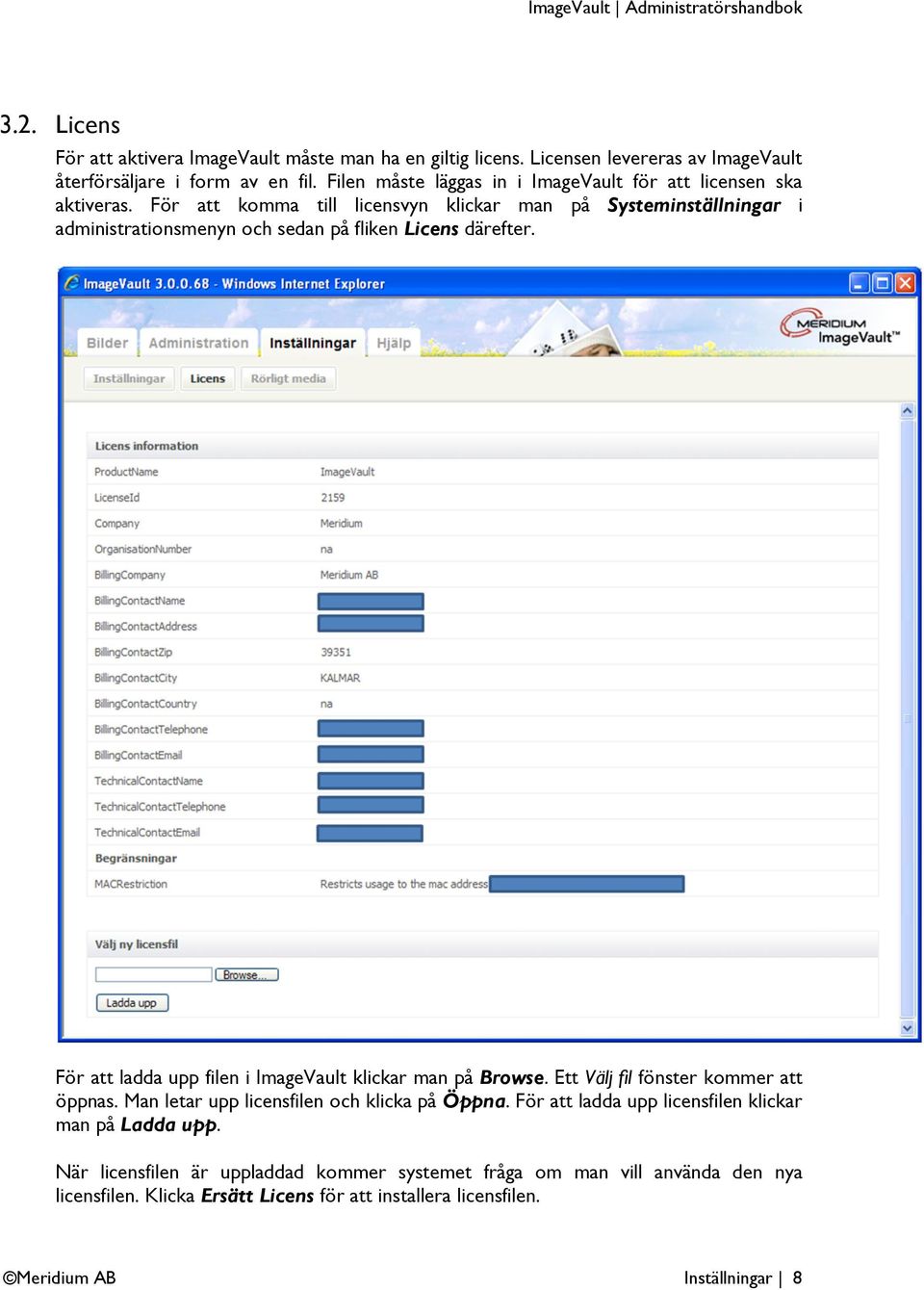
Task: Close the ImageVault browser window
Action: (x=905, y=283)
